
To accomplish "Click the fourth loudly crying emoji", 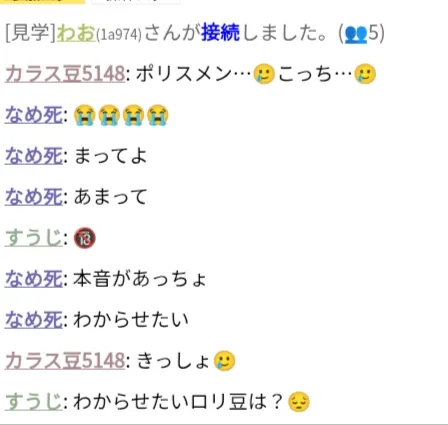I will (158, 115).
